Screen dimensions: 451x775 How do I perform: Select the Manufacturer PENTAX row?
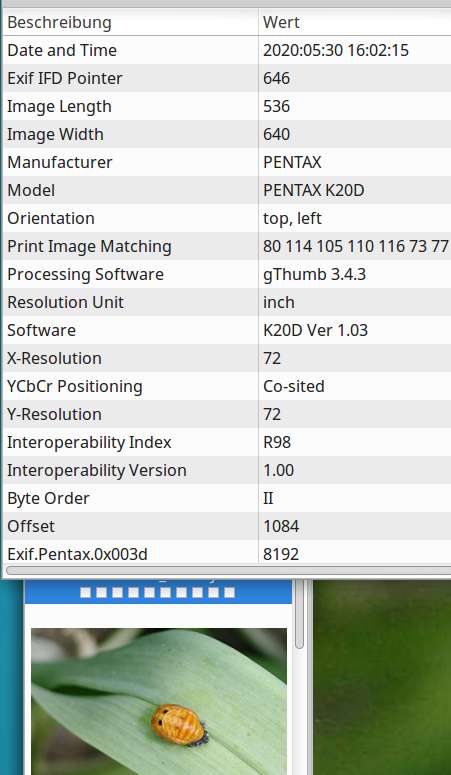227,162
